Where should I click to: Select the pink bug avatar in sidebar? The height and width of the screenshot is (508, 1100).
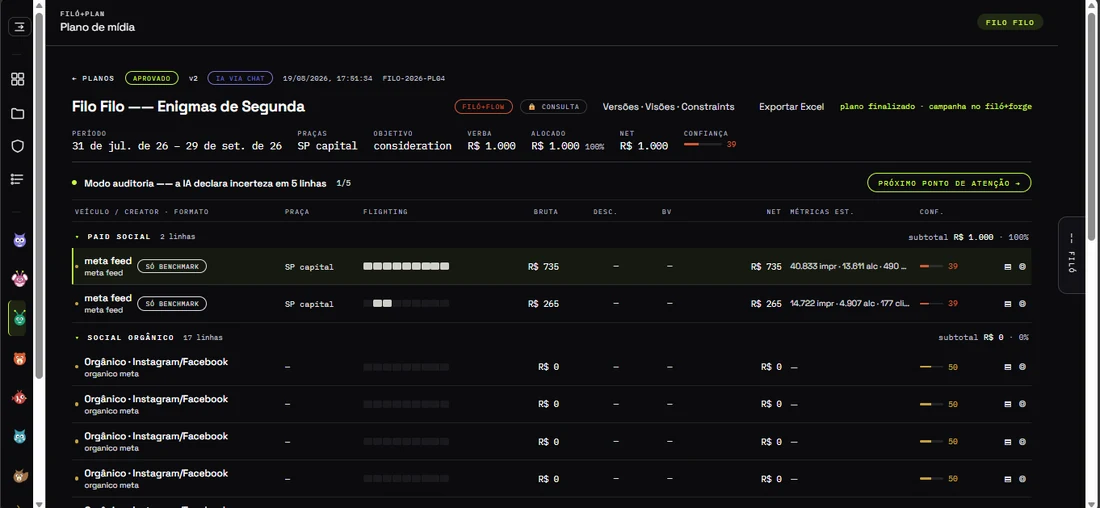click(20, 279)
